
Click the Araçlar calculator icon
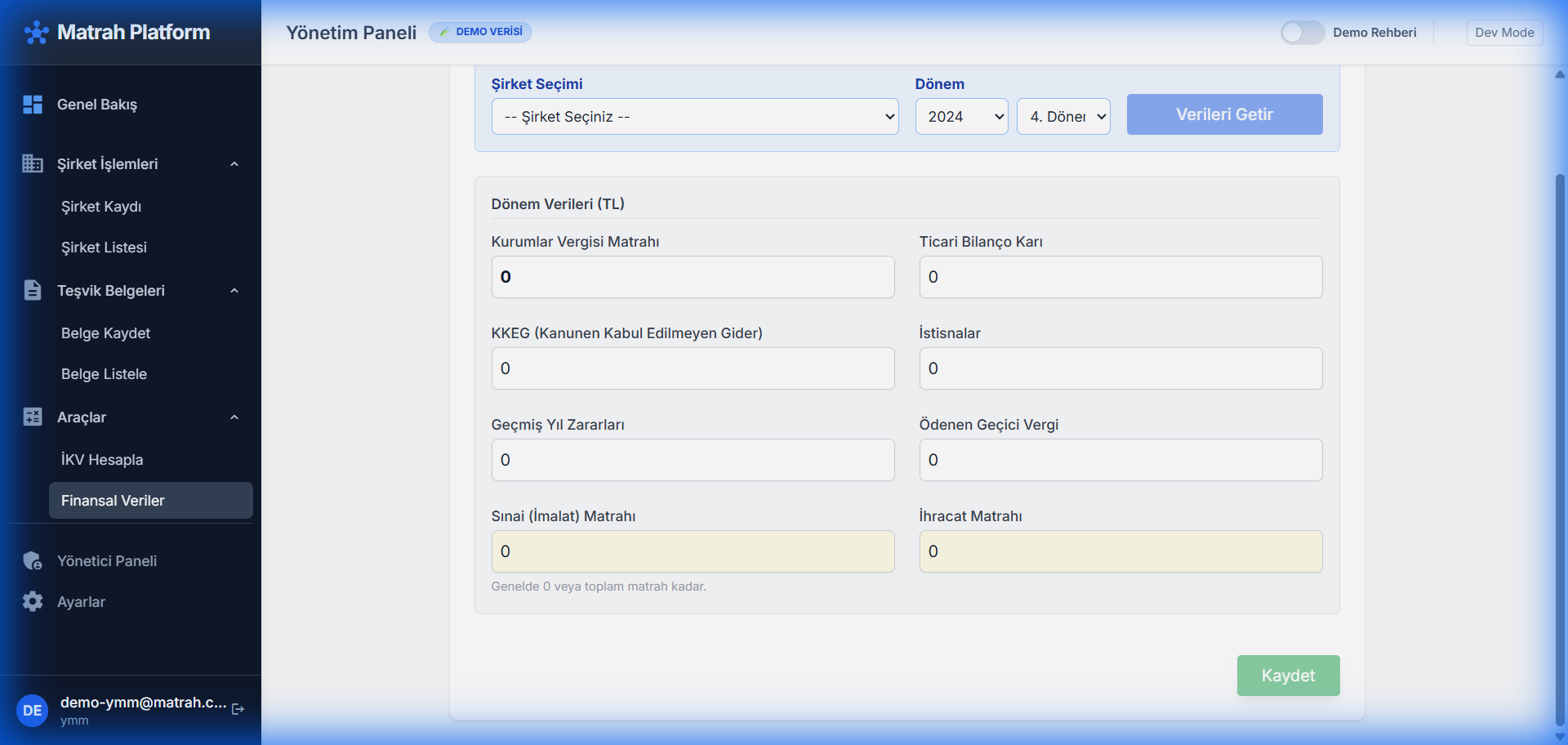[33, 417]
